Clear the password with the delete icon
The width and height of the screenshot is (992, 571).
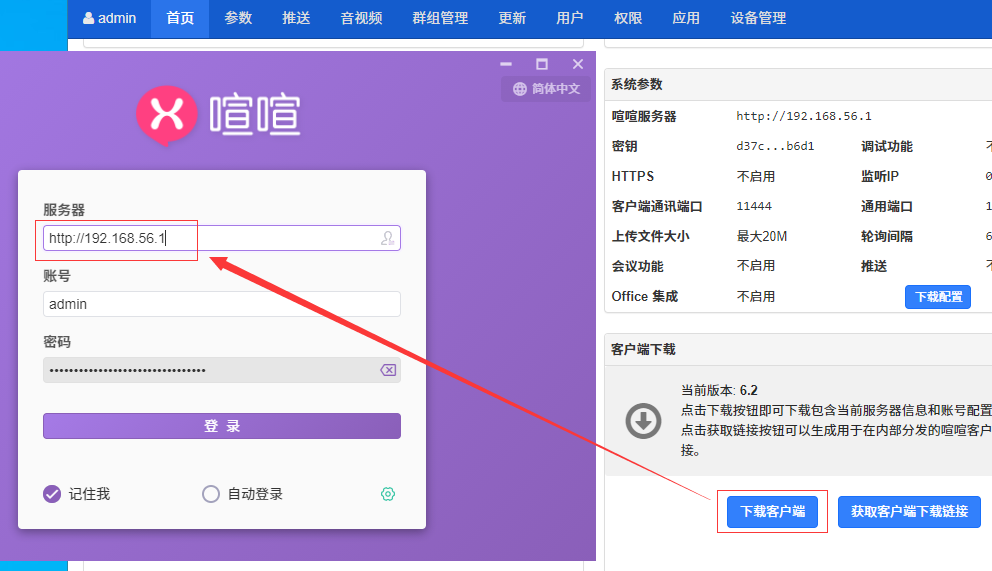pos(388,370)
